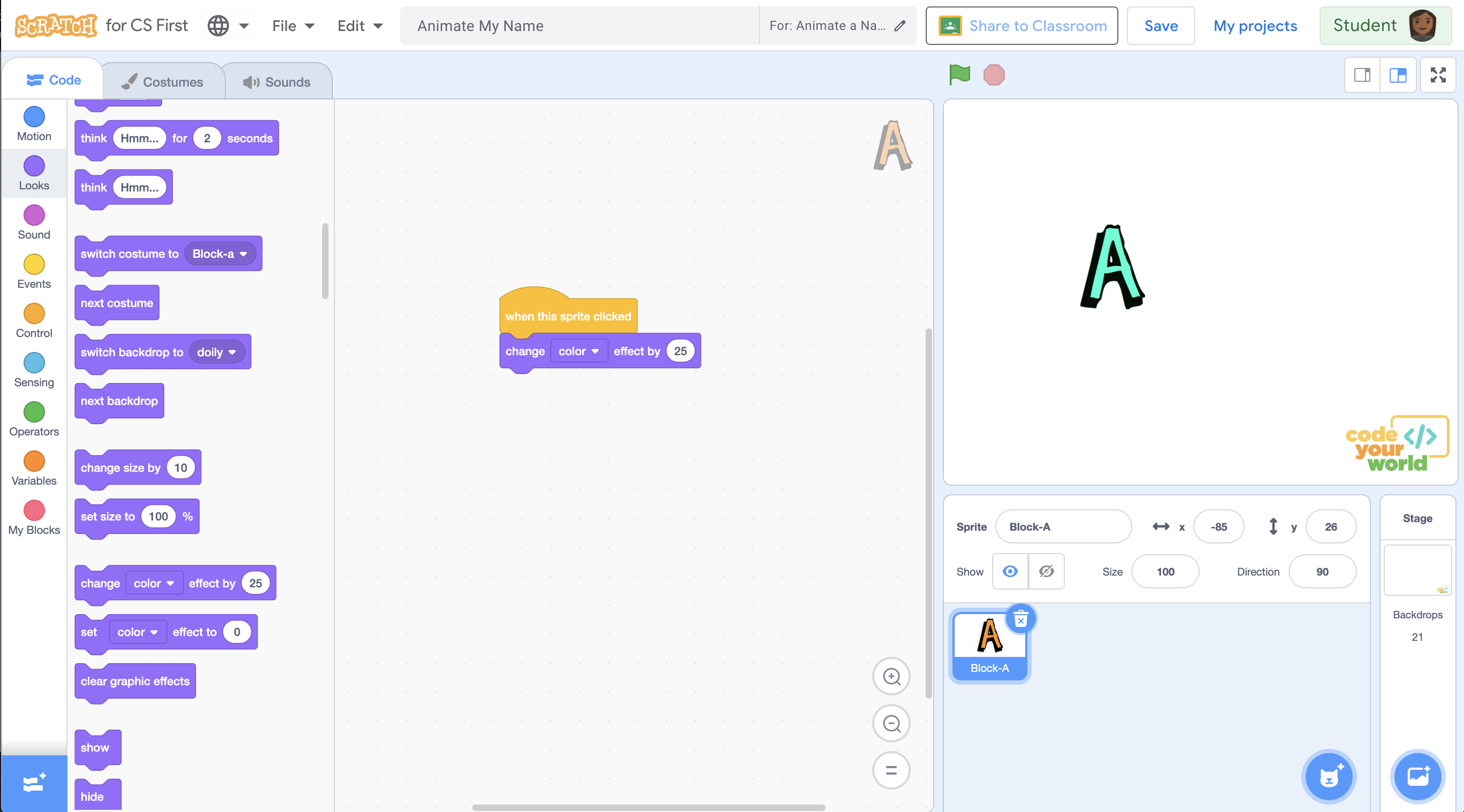Hide the sprite using crossed-eye toggle
Viewport: 1464px width, 812px height.
pyautogui.click(x=1046, y=572)
